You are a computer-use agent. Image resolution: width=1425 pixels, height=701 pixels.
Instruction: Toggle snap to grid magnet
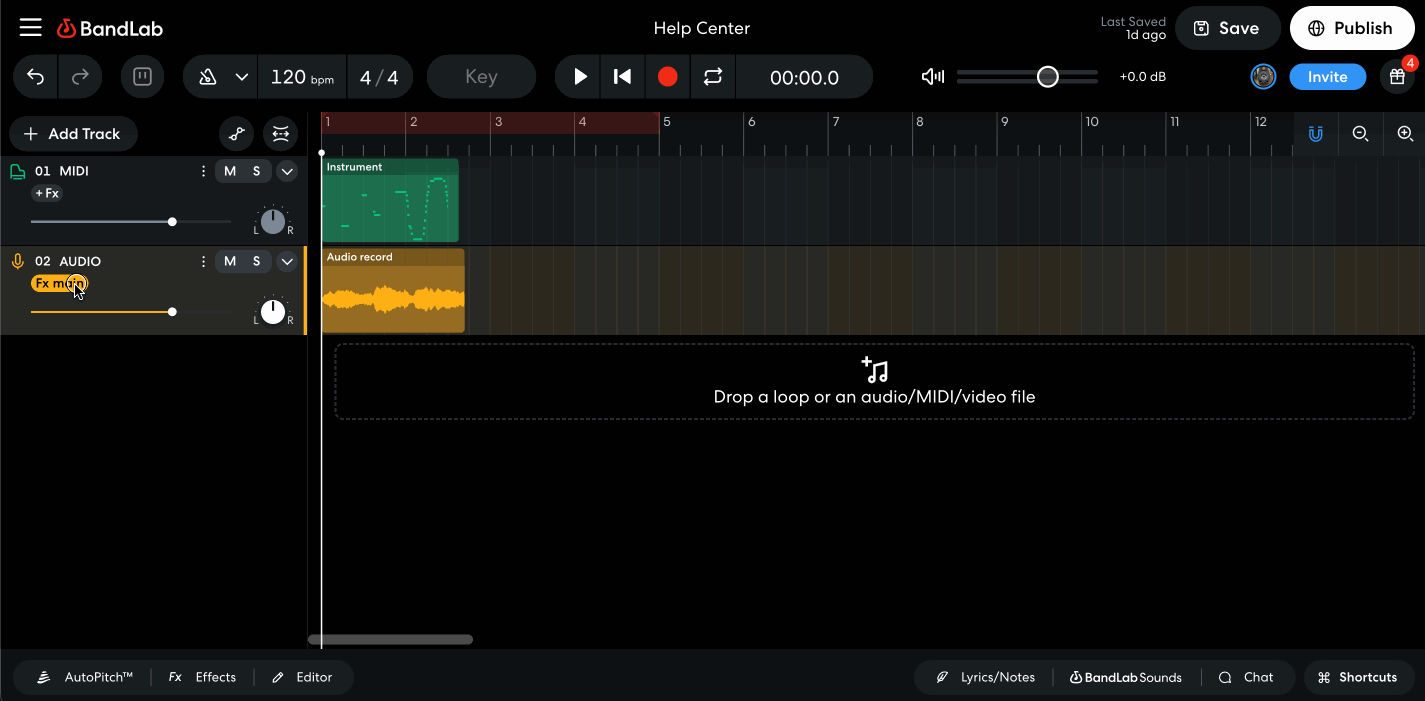[1316, 134]
